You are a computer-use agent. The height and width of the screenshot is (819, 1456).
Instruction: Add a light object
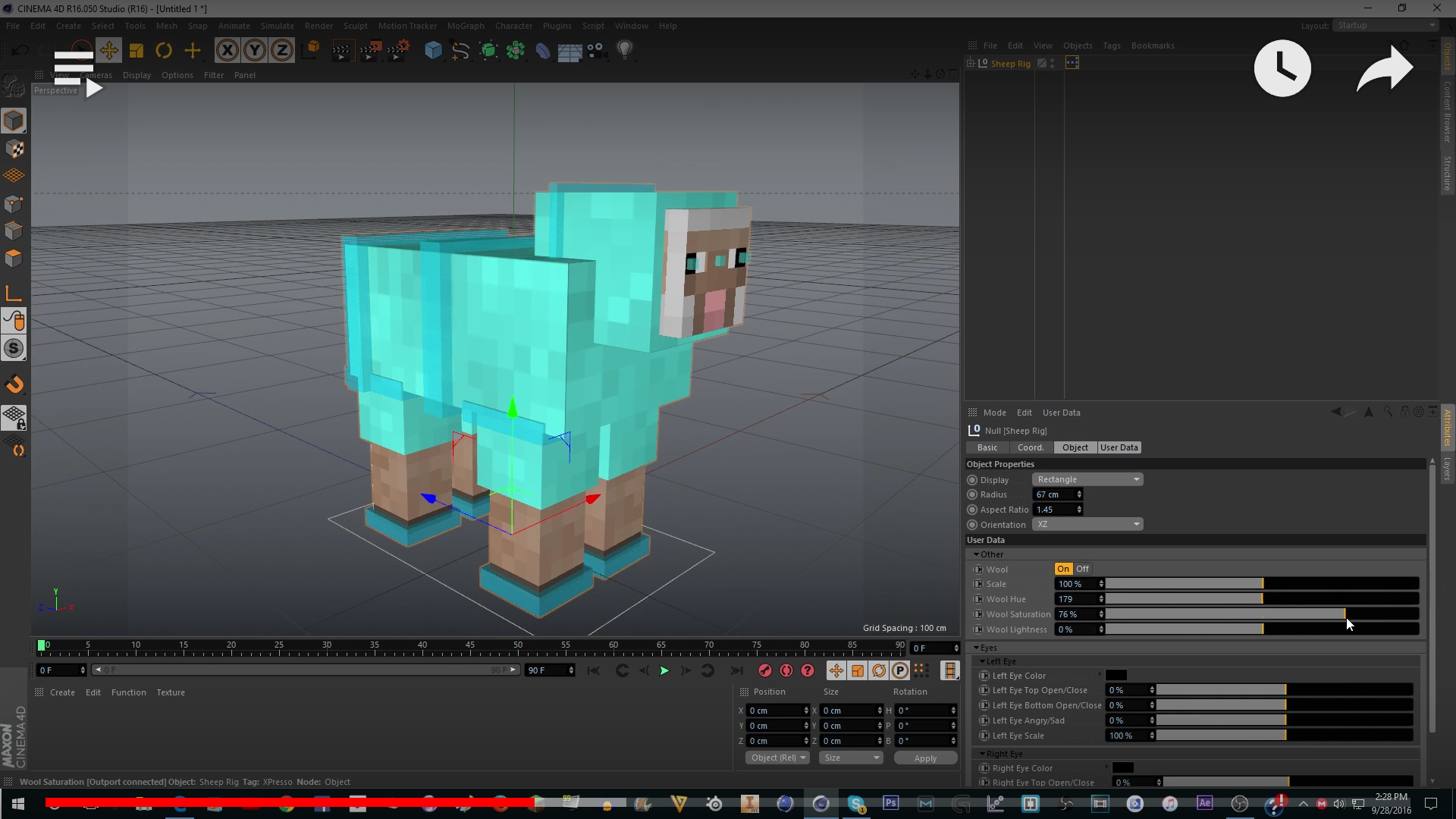tap(624, 51)
